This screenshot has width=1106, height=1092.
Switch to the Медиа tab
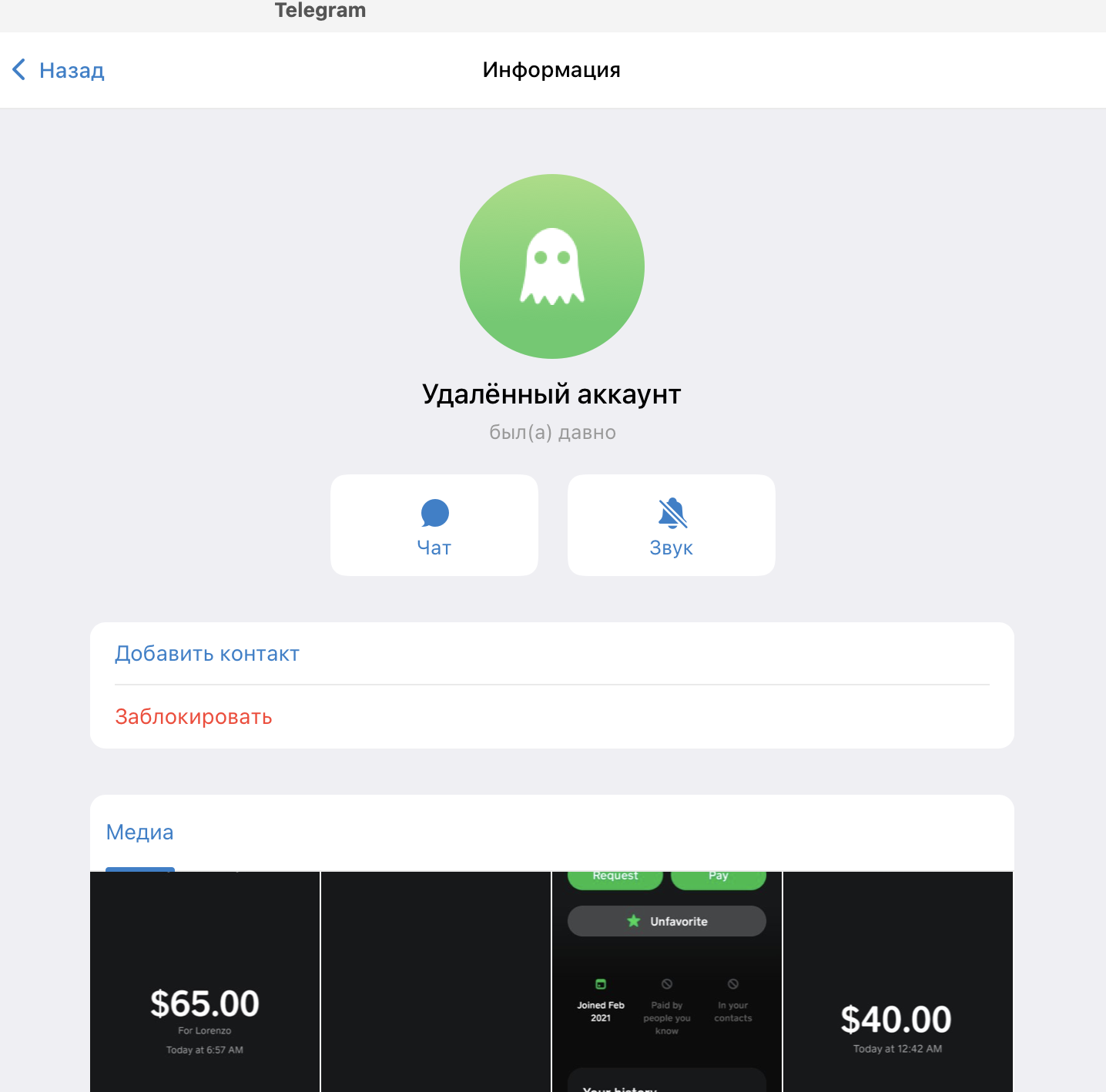click(140, 832)
